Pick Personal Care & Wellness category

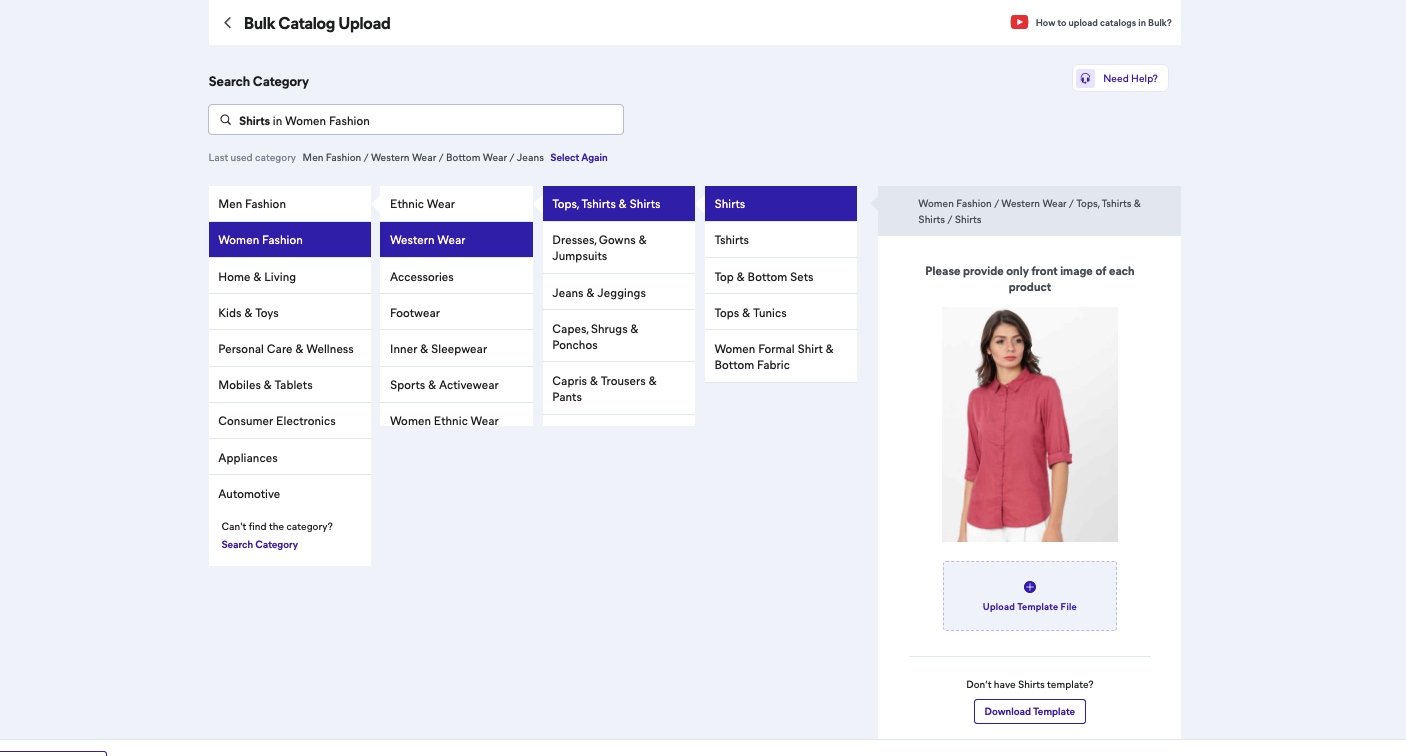click(290, 349)
